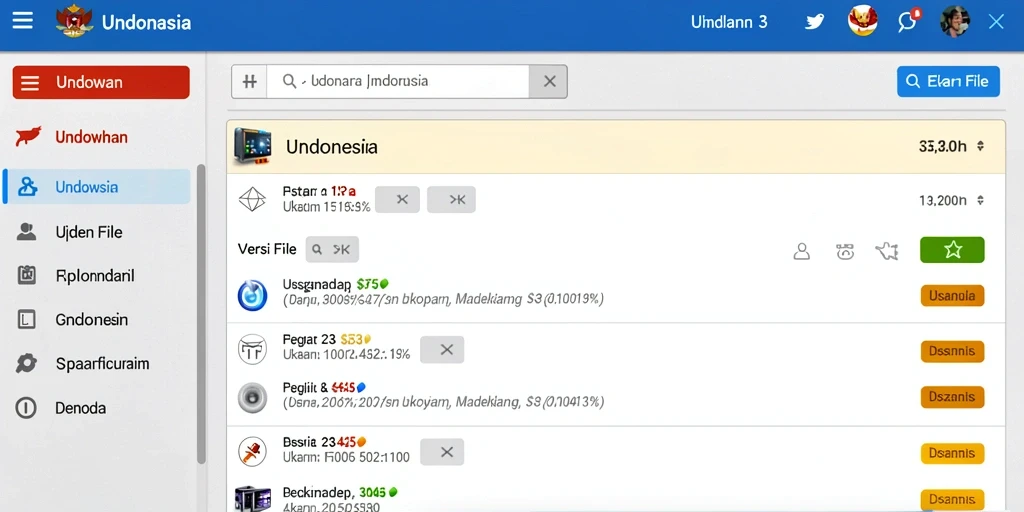This screenshot has width=1024, height=512.
Task: Click the device icon beside Beckinadep
Action: [251, 499]
